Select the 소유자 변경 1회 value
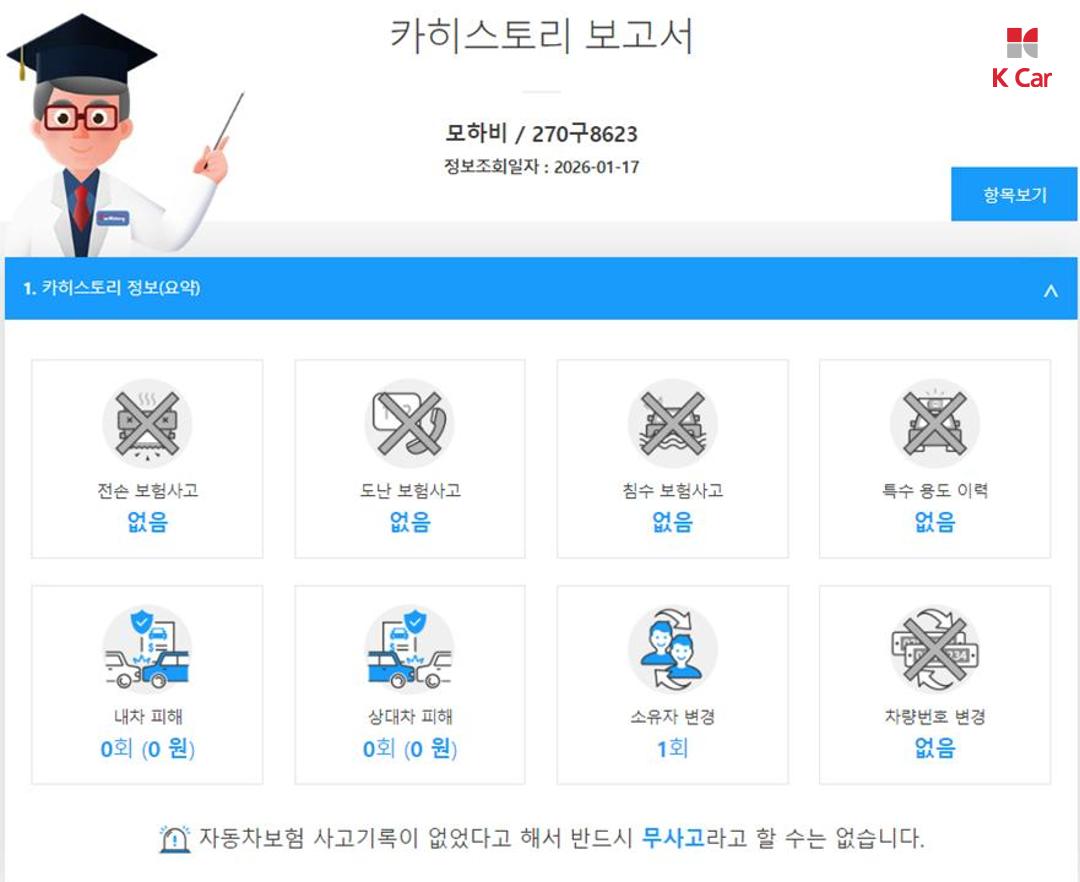 [x=672, y=748]
